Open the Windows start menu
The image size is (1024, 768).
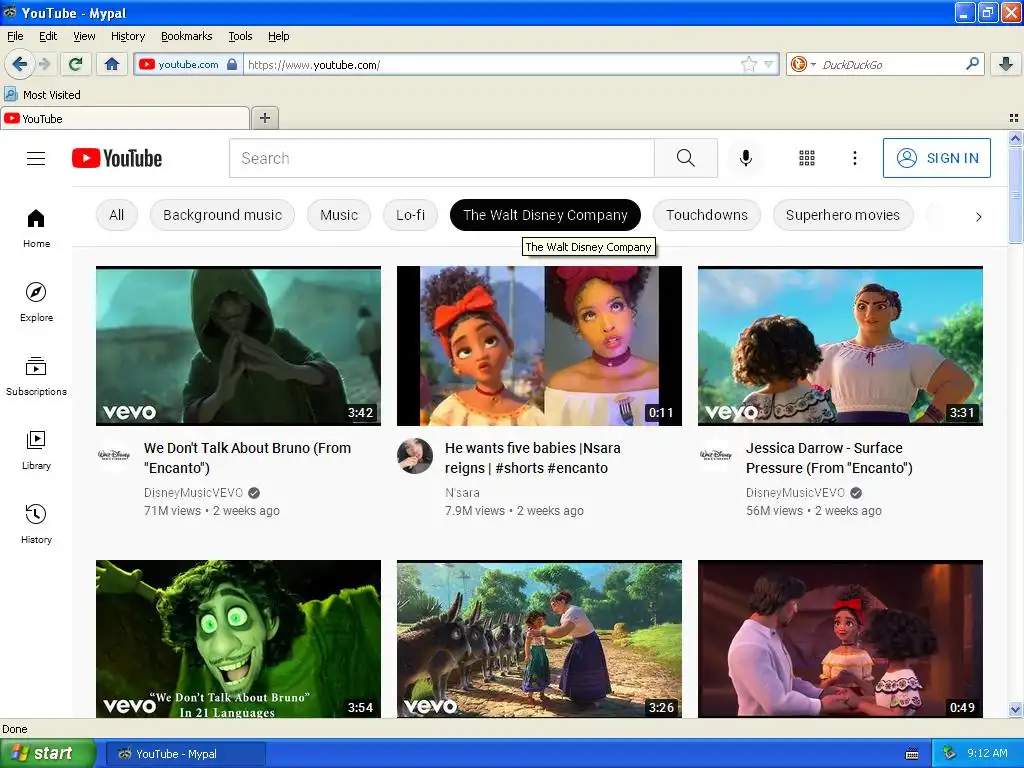click(x=48, y=754)
